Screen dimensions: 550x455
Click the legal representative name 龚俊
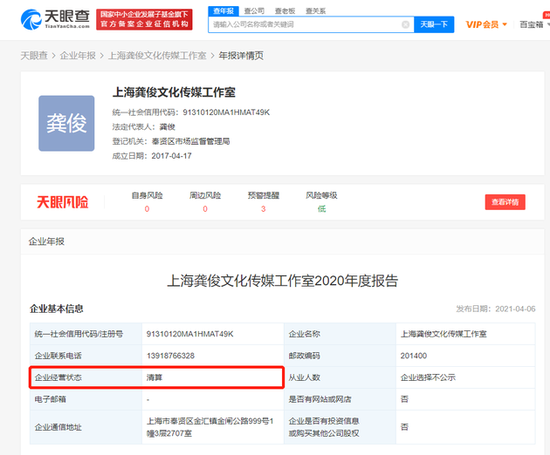(x=167, y=127)
